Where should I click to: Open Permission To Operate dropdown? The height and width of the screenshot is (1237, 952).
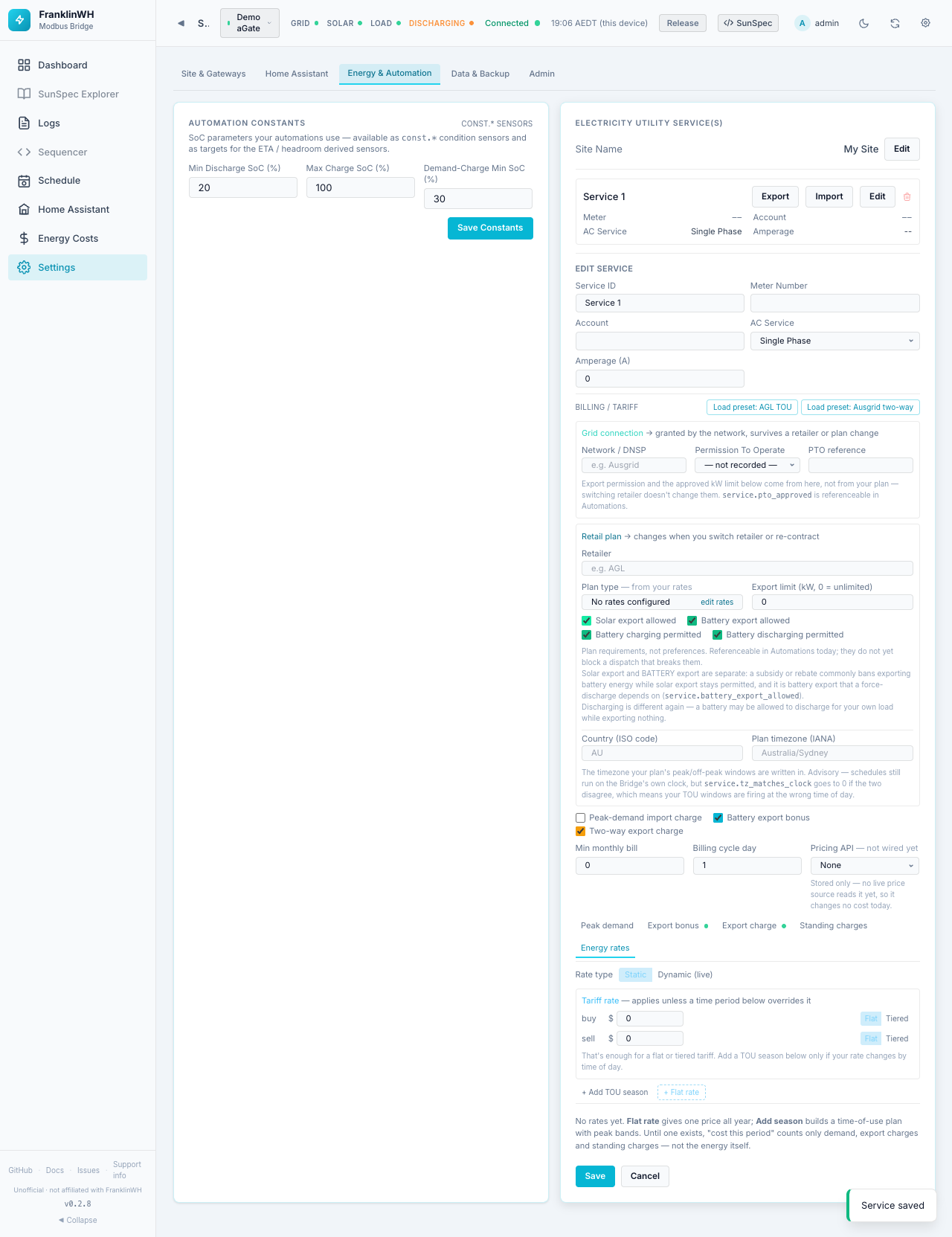[x=747, y=465]
